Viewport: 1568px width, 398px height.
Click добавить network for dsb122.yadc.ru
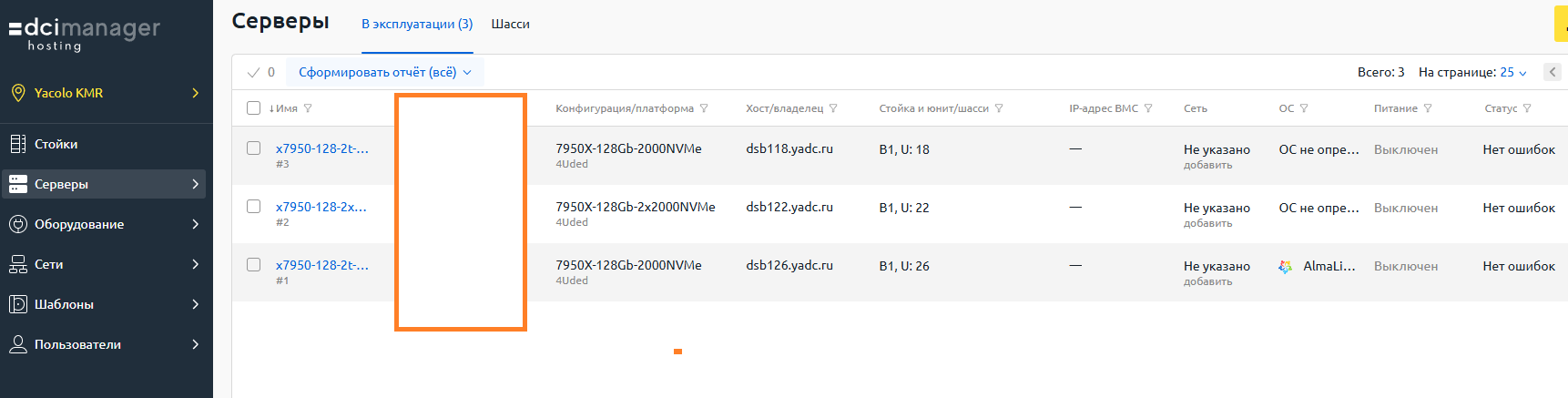tap(1208, 223)
